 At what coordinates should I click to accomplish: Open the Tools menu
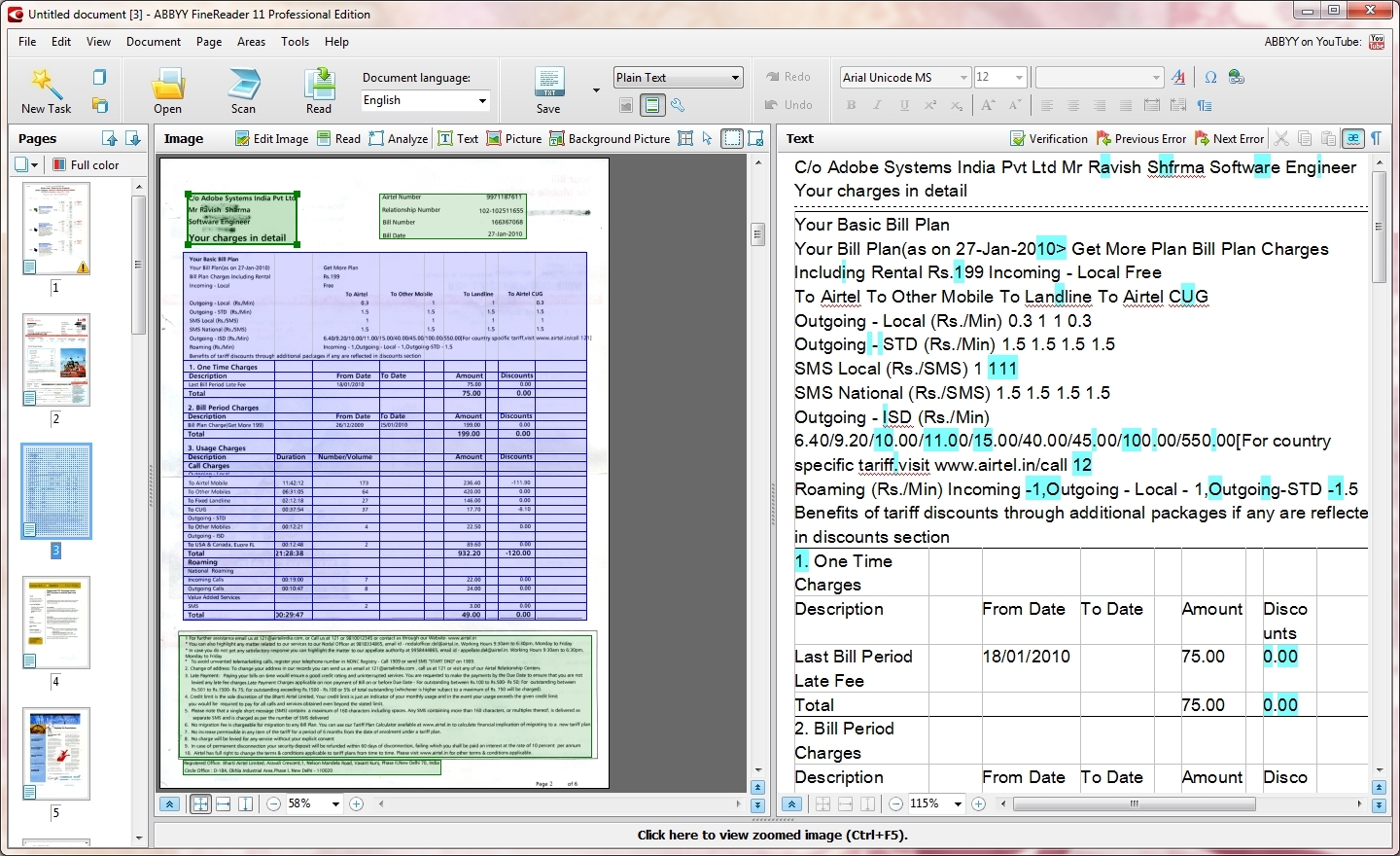295,42
